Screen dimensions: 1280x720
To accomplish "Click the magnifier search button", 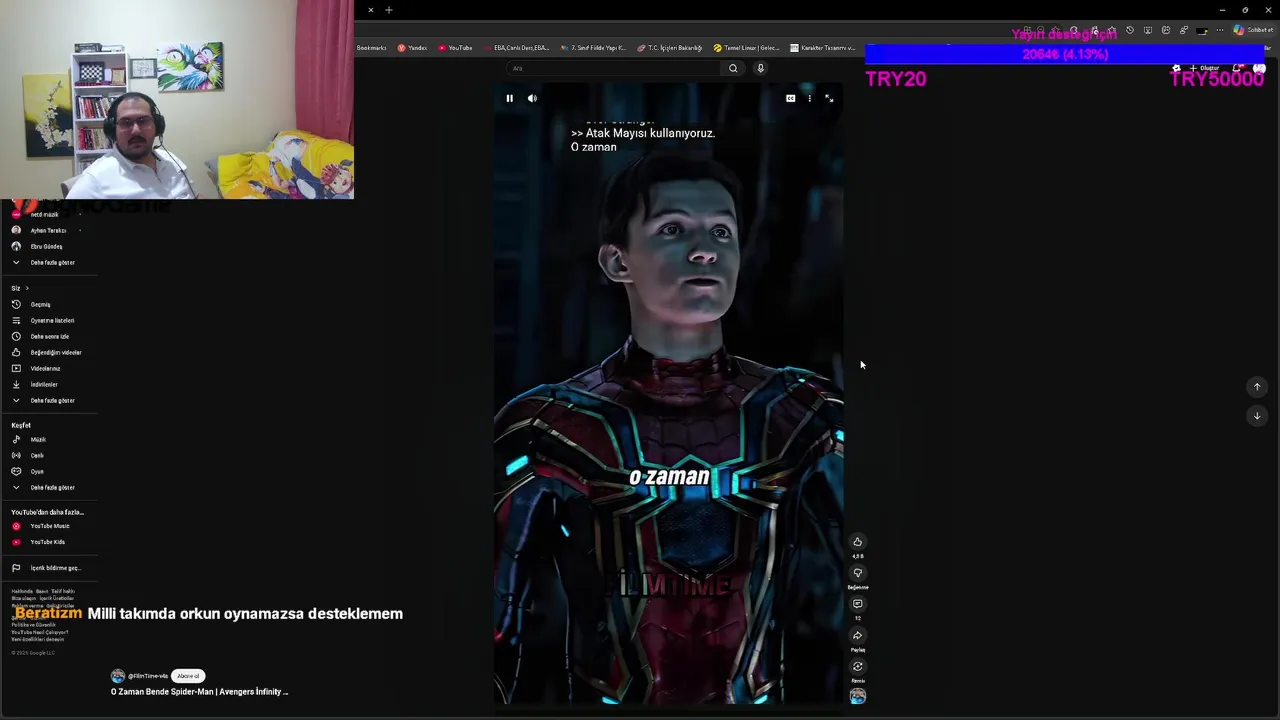I will pos(733,68).
